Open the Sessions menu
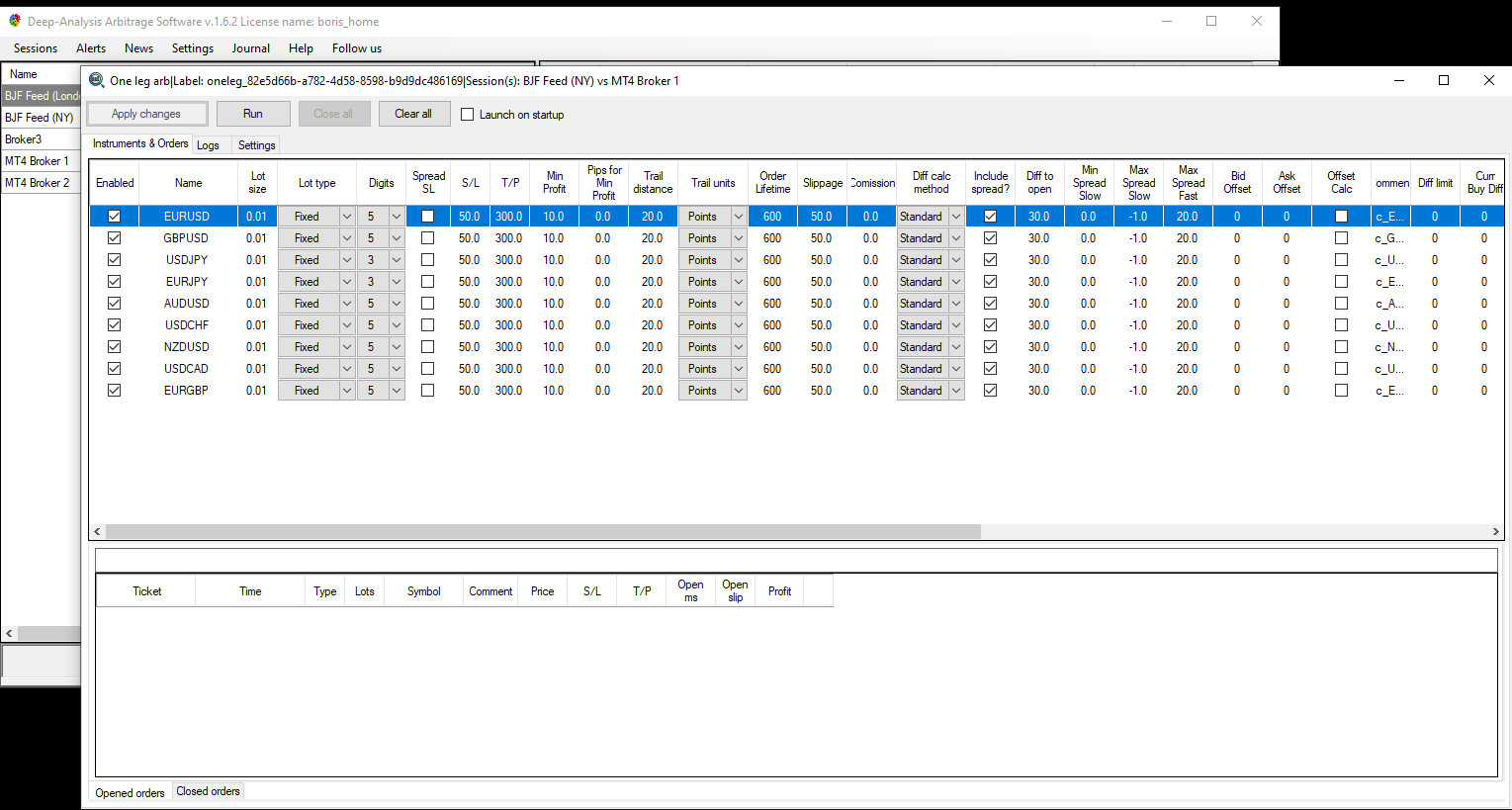This screenshot has width=1512, height=810. (x=35, y=47)
